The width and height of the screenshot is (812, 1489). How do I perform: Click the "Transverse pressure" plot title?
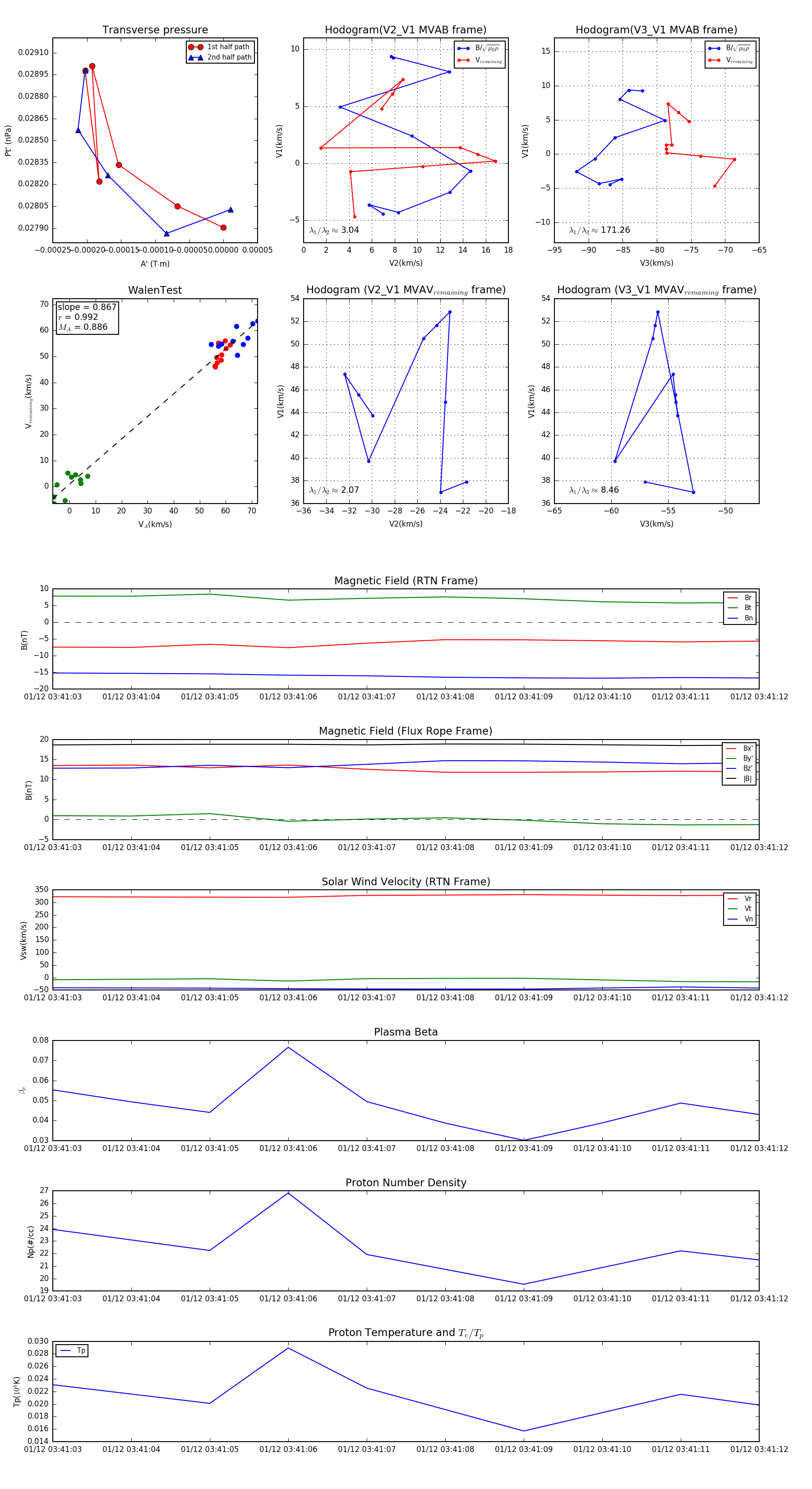click(155, 30)
